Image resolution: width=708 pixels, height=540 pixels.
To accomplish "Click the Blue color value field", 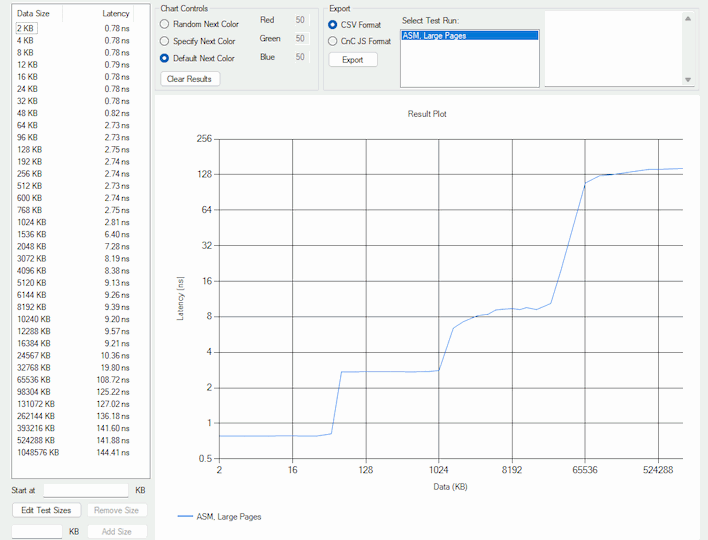I will 299,57.
